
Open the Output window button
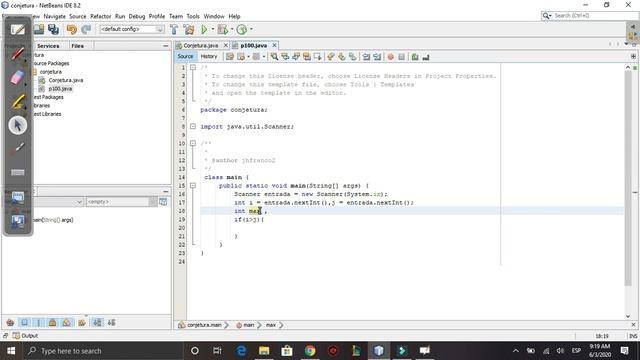[25, 336]
